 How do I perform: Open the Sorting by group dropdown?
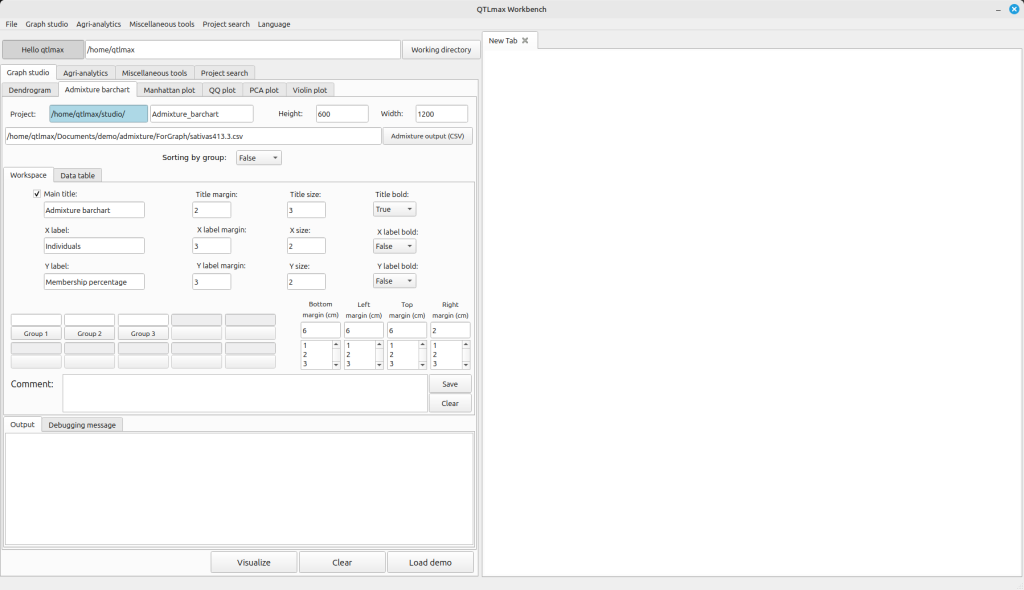coord(259,158)
